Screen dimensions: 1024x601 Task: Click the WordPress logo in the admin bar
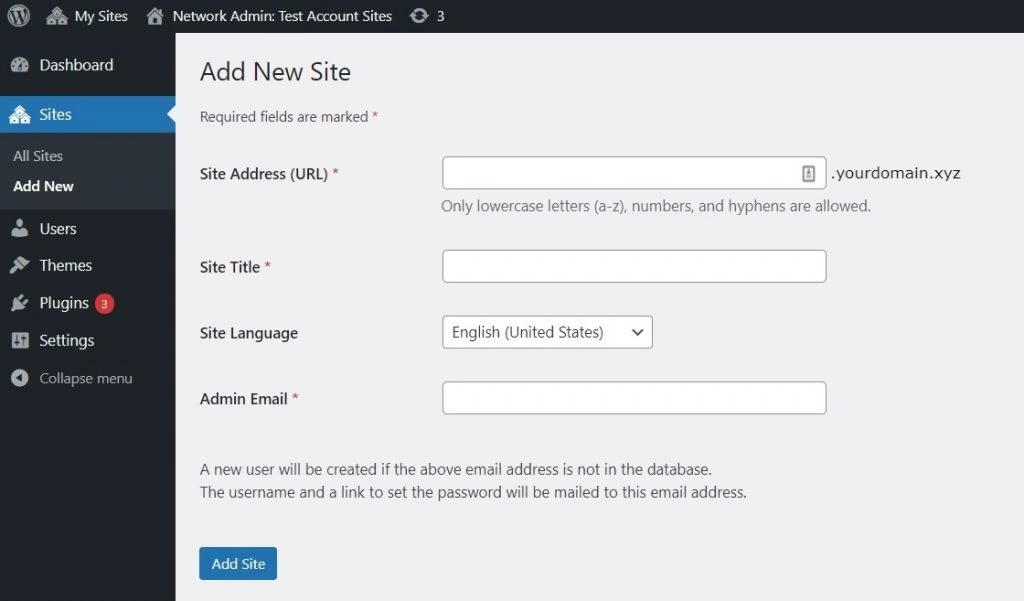pyautogui.click(x=17, y=15)
